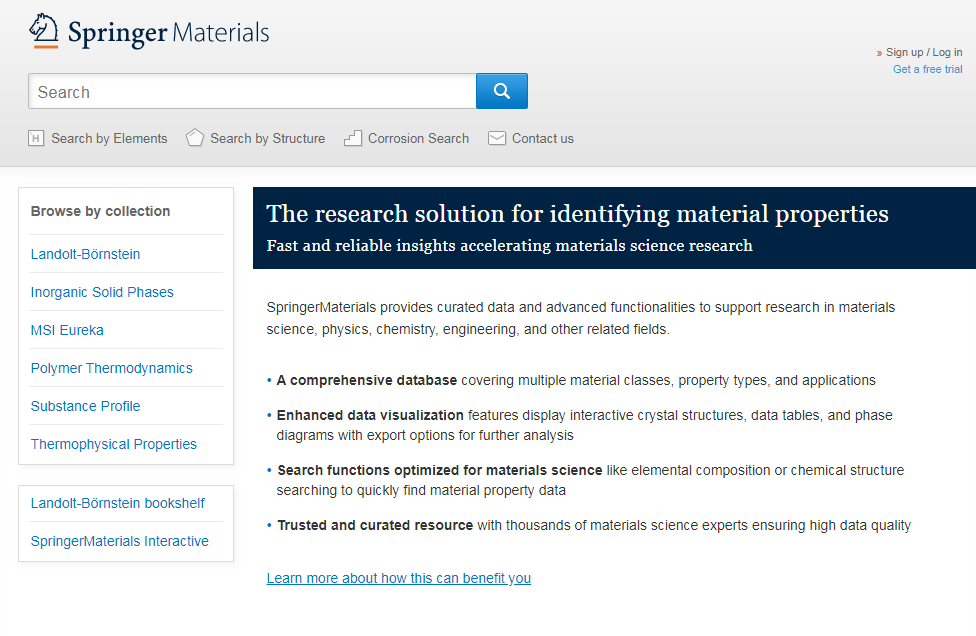976x636 pixels.
Task: Open Search by Structure
Action: (x=268, y=138)
